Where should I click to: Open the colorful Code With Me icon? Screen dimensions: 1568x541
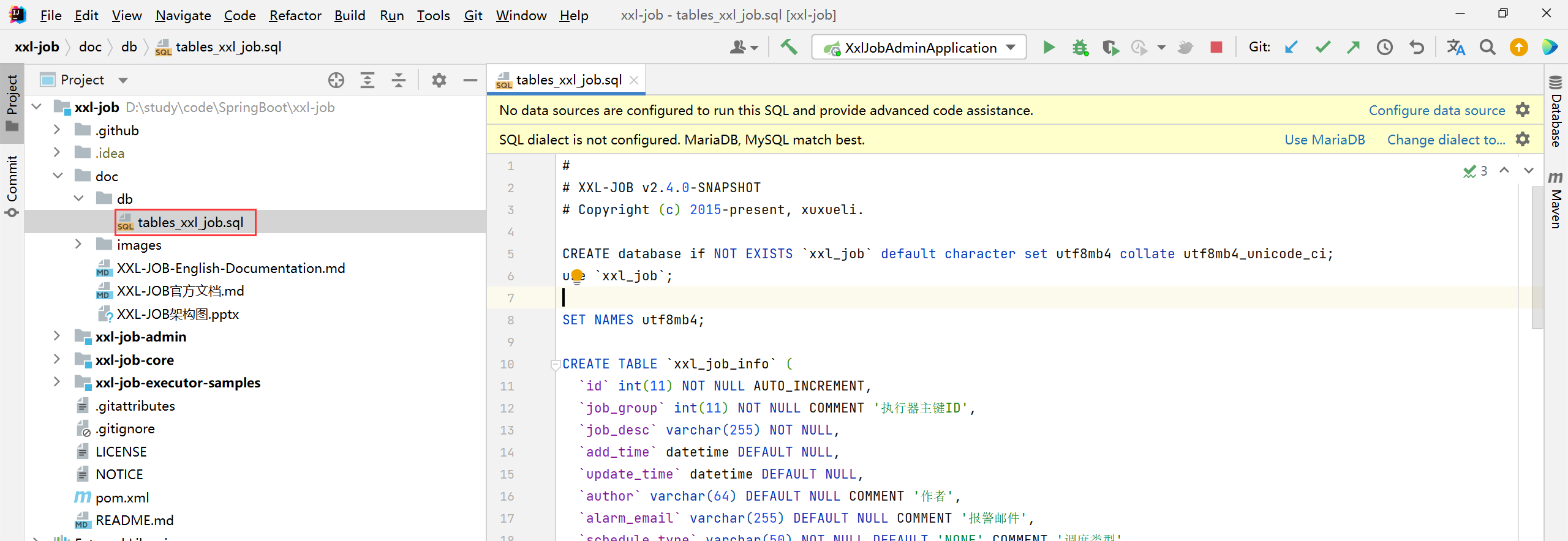[1550, 47]
